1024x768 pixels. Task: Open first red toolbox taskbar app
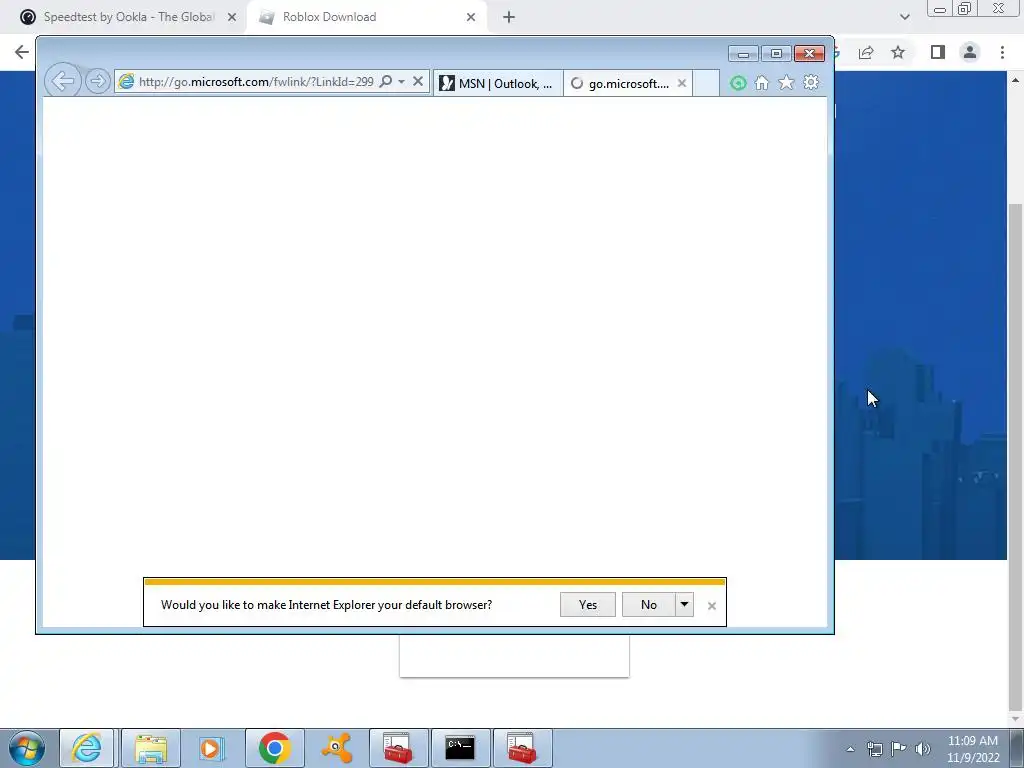(x=398, y=748)
